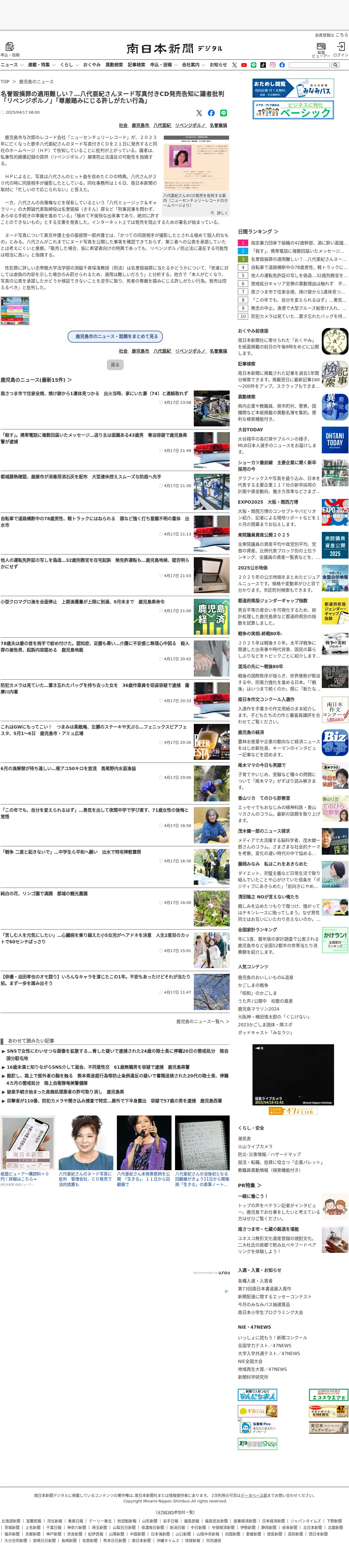Viewport: 349px width, 1568px height.
Task: Open the 衆院議員資産公開 2025 image
Action: (x=335, y=546)
